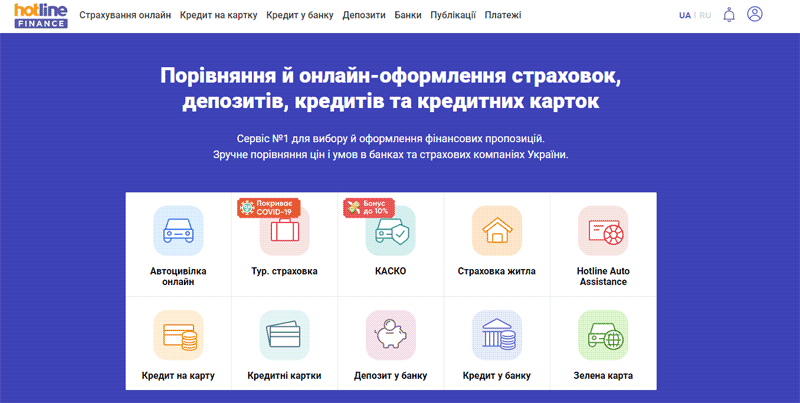Open the Кредит на карту icon
This screenshot has width=800, height=403.
(x=178, y=335)
